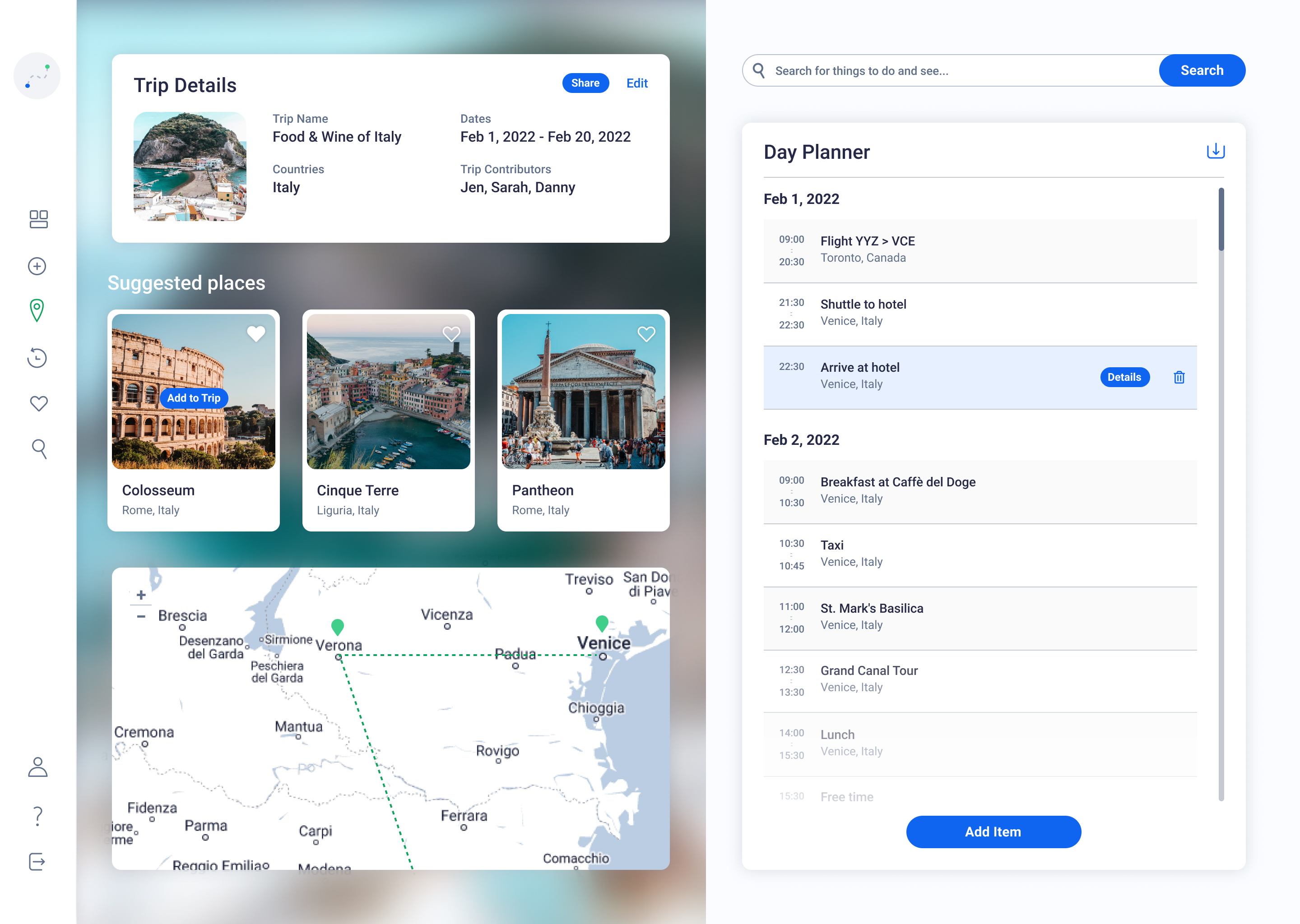Add the Colosseum to the trip
The width and height of the screenshot is (1300, 924).
pyautogui.click(x=194, y=398)
